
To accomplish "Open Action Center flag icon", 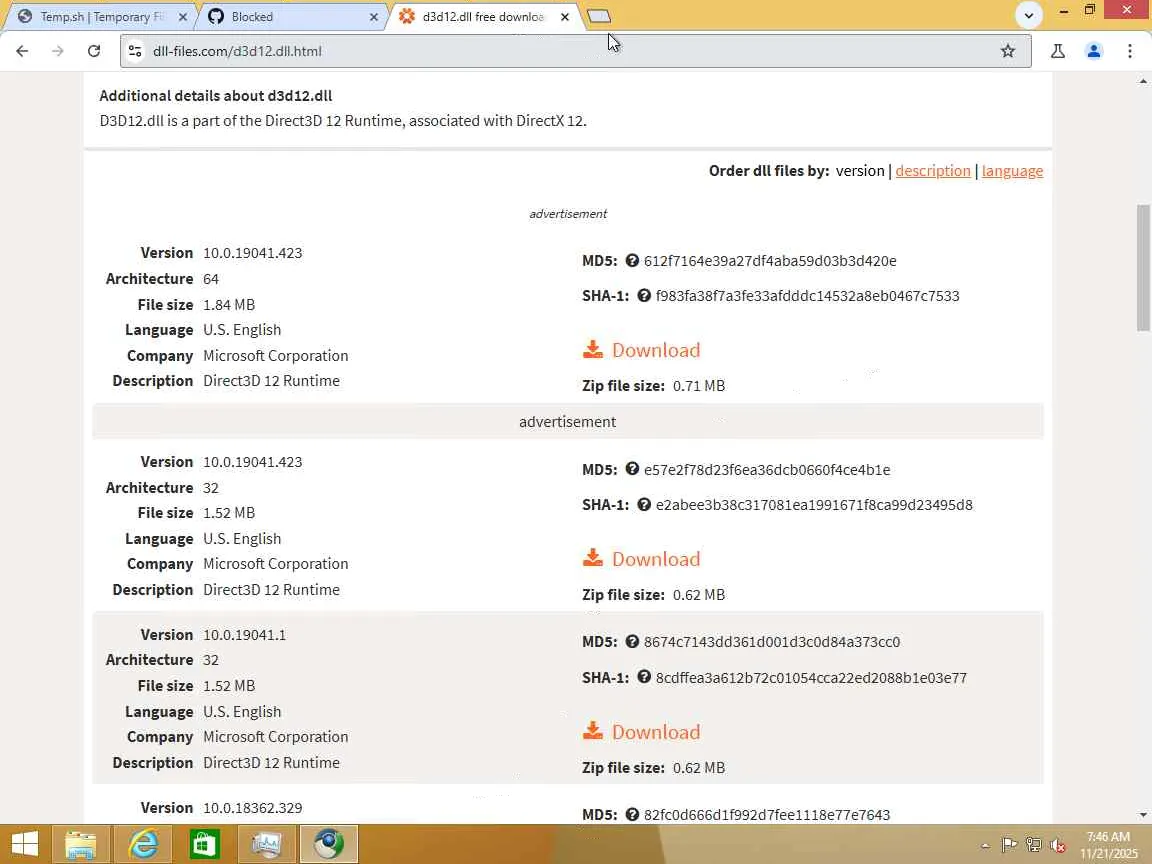I will pos(1009,845).
